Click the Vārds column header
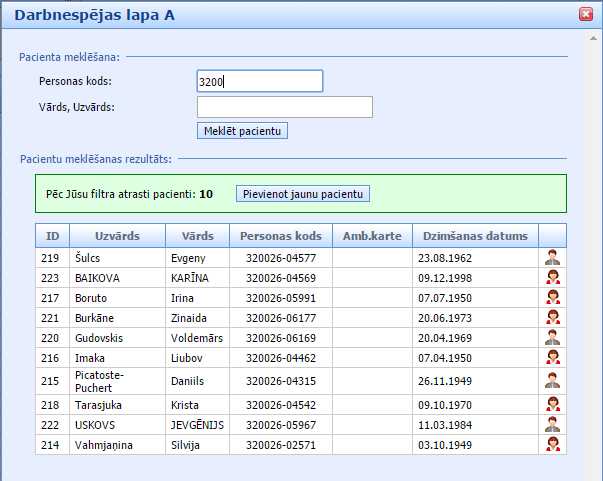This screenshot has width=603, height=481. (x=197, y=236)
